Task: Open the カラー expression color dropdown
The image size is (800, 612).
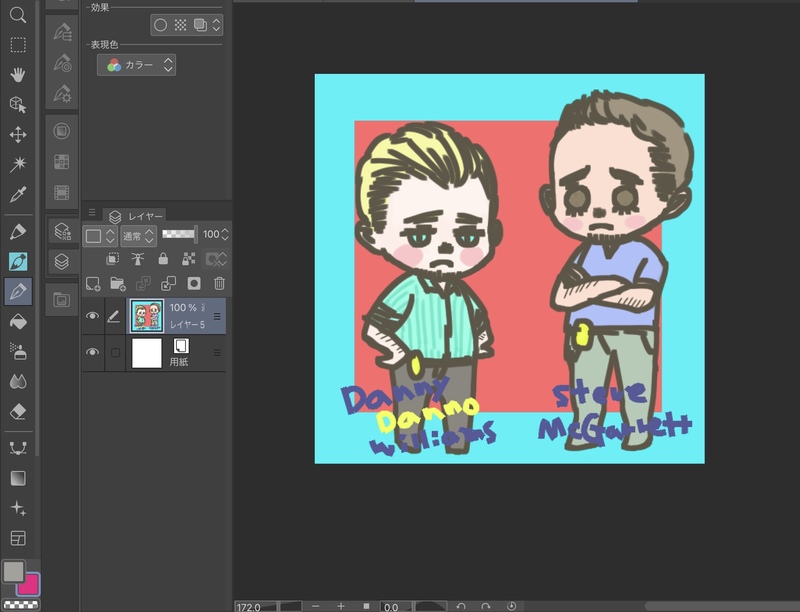Action: pyautogui.click(x=136, y=65)
